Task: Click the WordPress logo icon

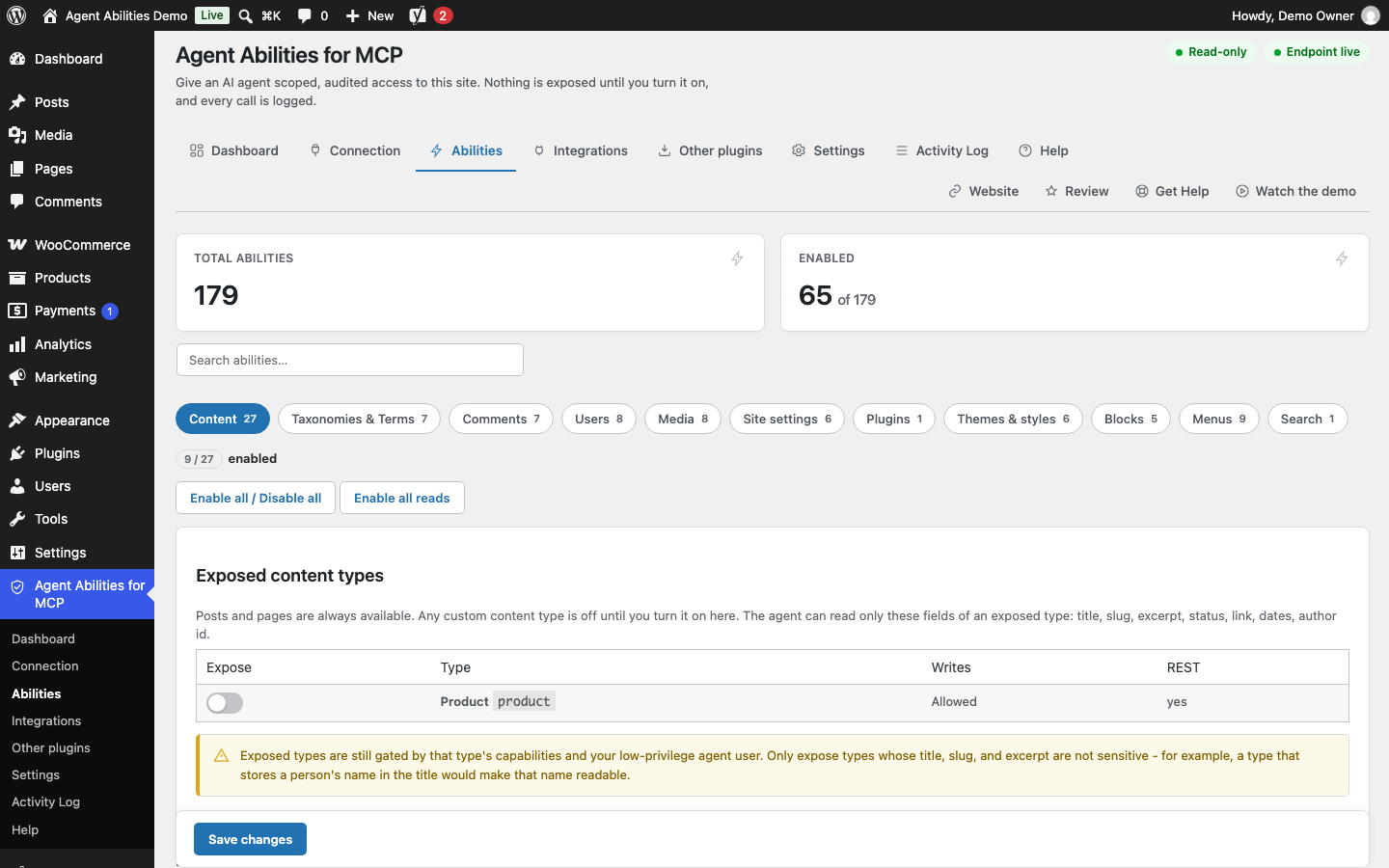Action: point(16,15)
